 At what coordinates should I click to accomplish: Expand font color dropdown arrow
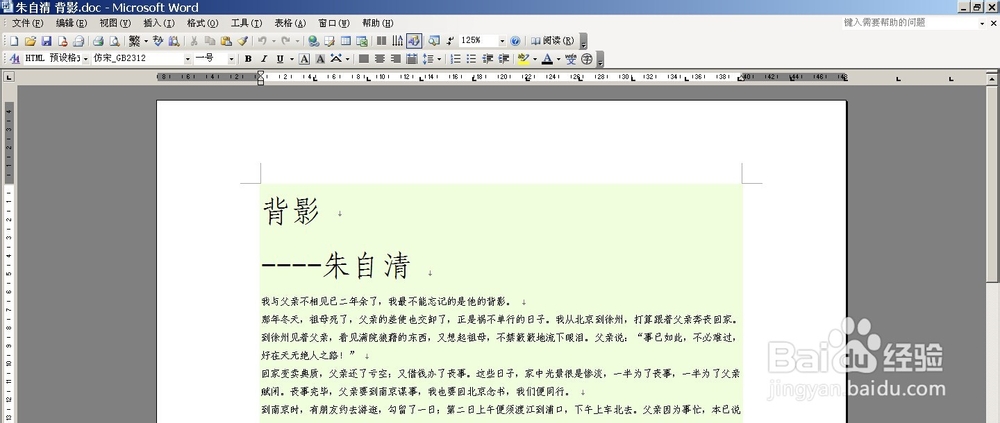559,59
